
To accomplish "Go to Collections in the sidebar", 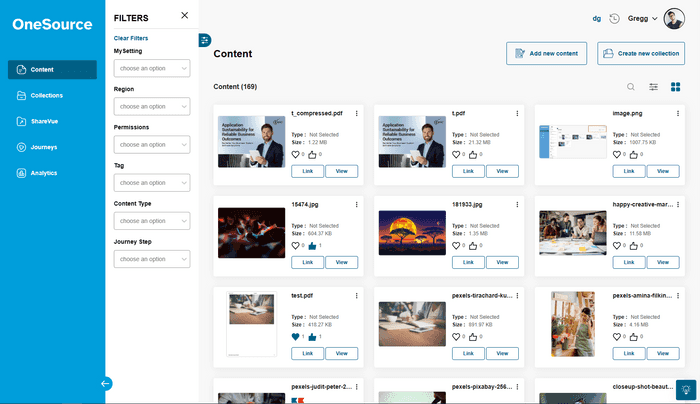I will [x=46, y=96].
